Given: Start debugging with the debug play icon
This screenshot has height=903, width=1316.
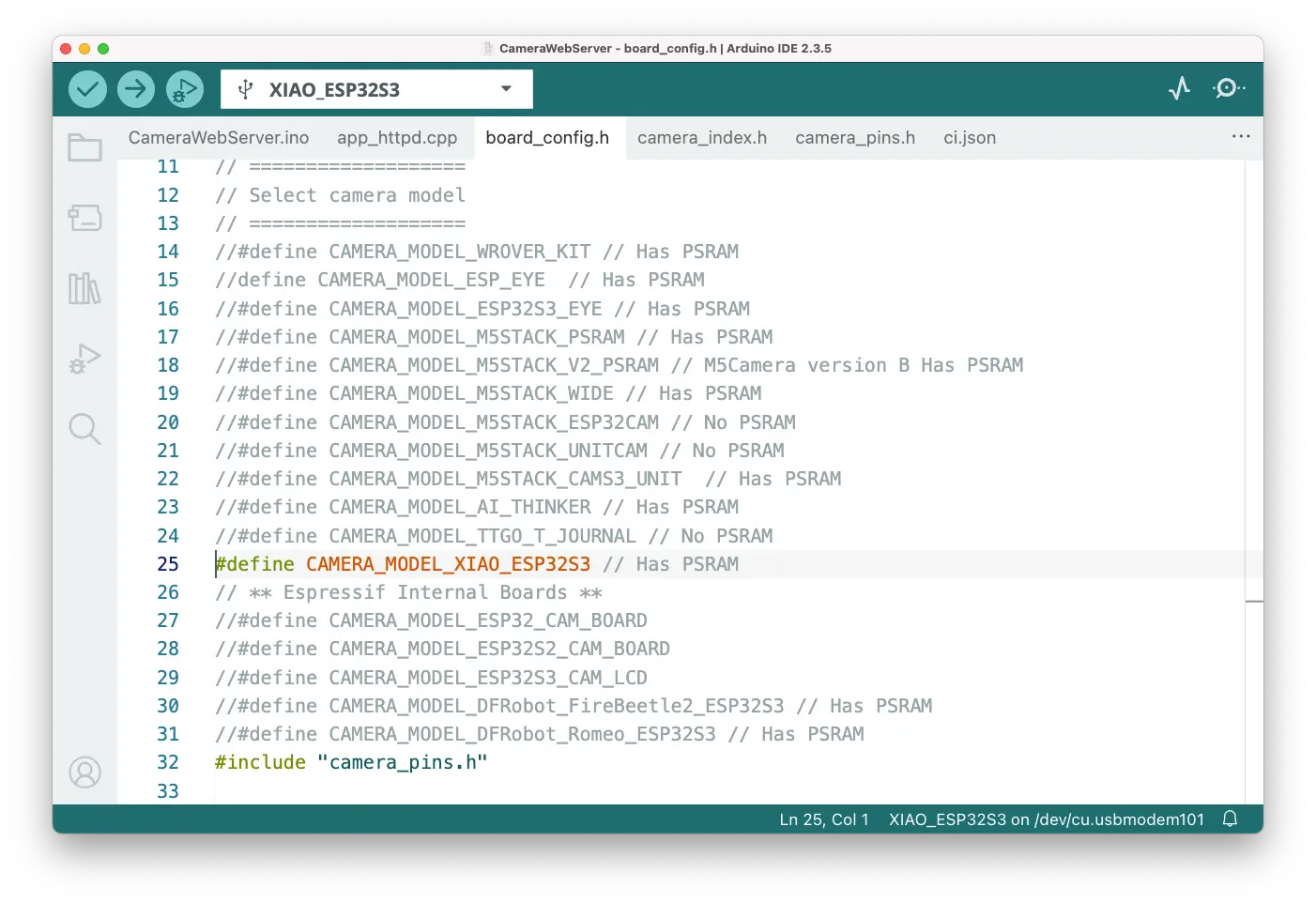Looking at the screenshot, I should (x=185, y=89).
